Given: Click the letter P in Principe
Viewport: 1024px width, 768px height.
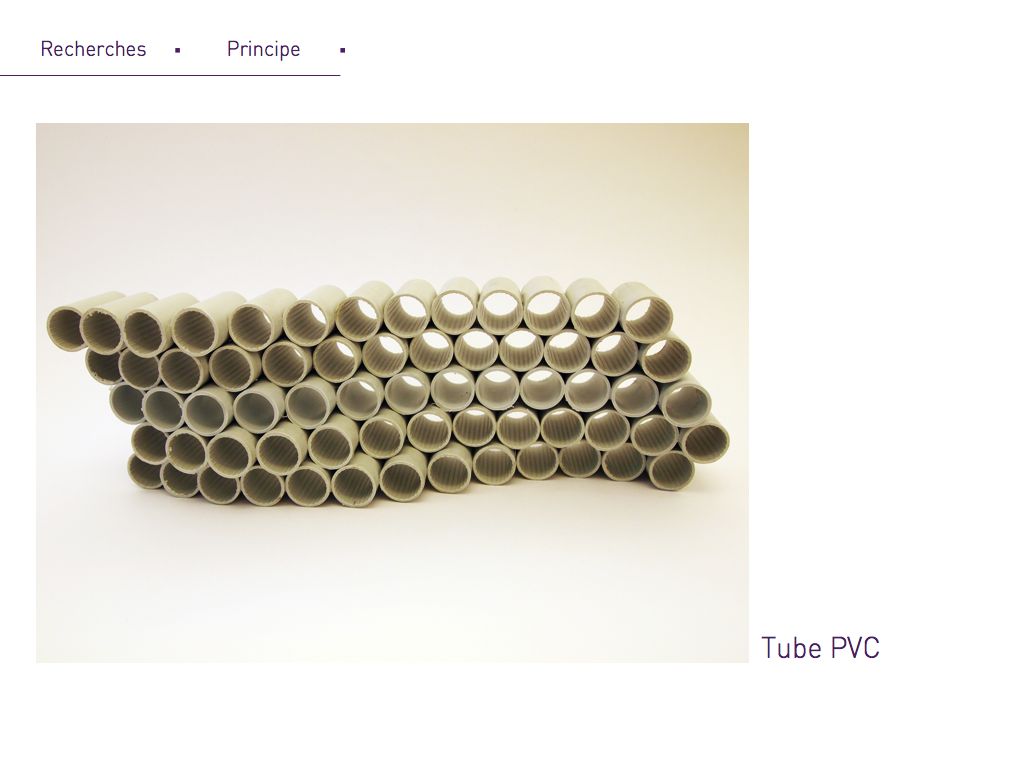Looking at the screenshot, I should [x=232, y=49].
